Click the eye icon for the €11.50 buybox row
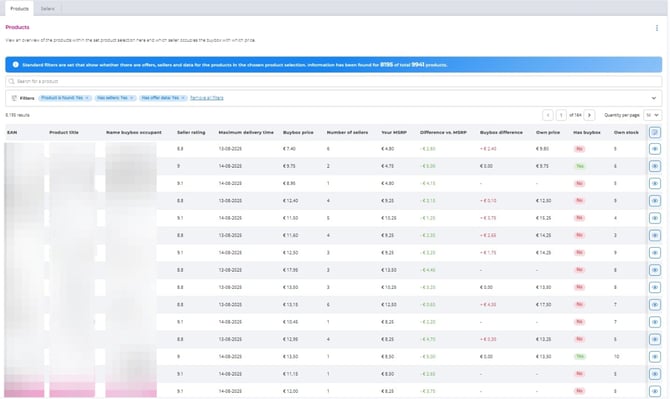Viewport: 670px width, 399px height. pyautogui.click(x=654, y=218)
